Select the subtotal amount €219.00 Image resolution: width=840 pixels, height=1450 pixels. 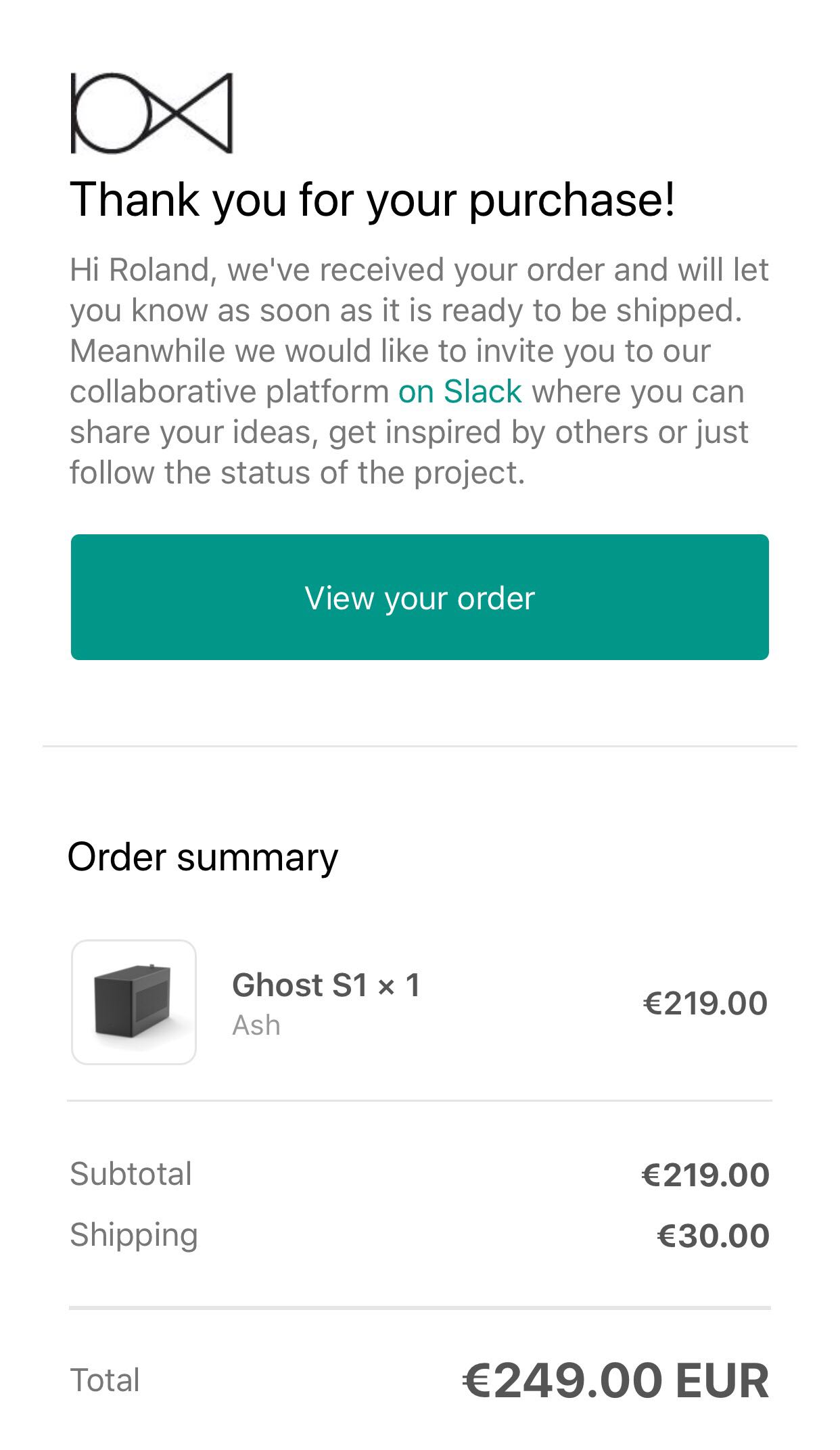(705, 1175)
